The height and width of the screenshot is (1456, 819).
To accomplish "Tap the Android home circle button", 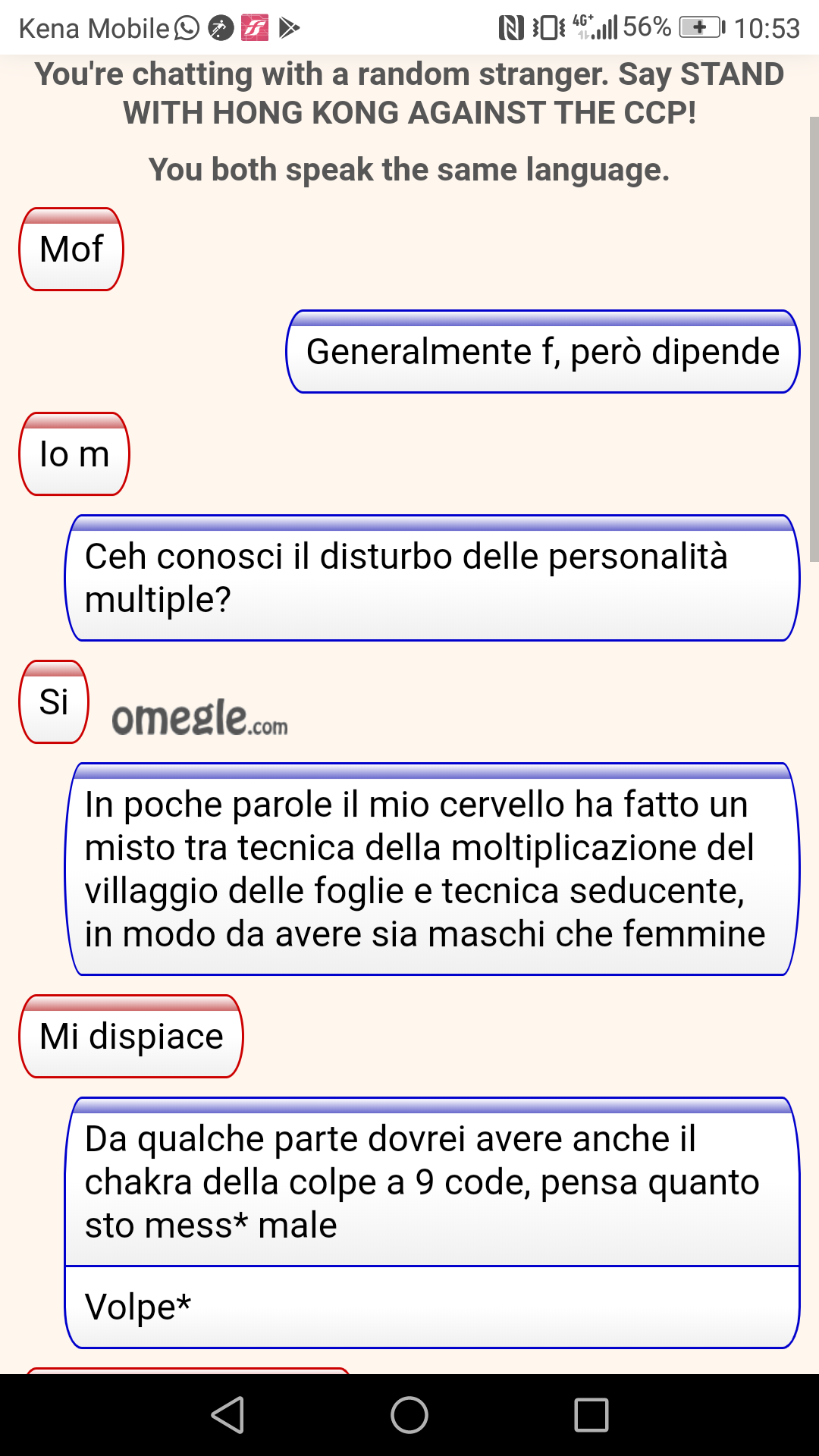I will pyautogui.click(x=409, y=1415).
